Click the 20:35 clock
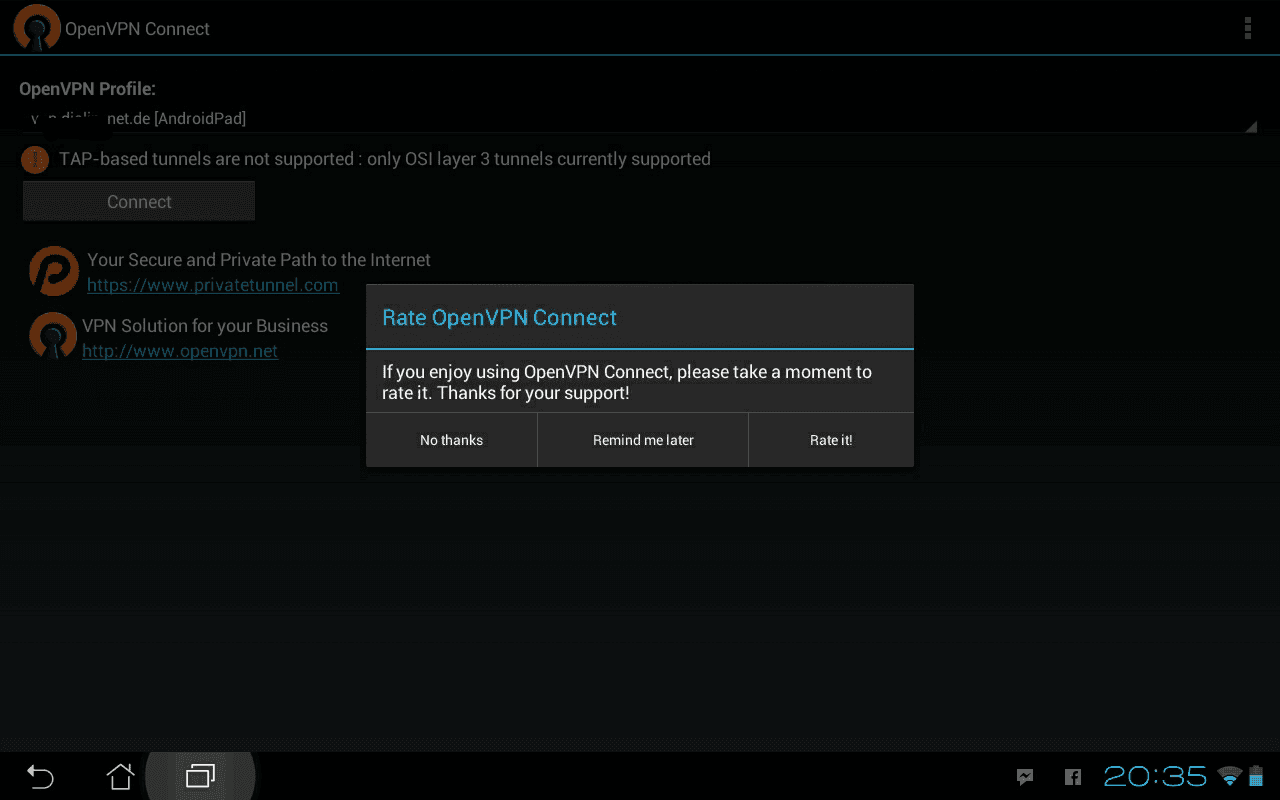This screenshot has height=800, width=1280. pos(1155,776)
